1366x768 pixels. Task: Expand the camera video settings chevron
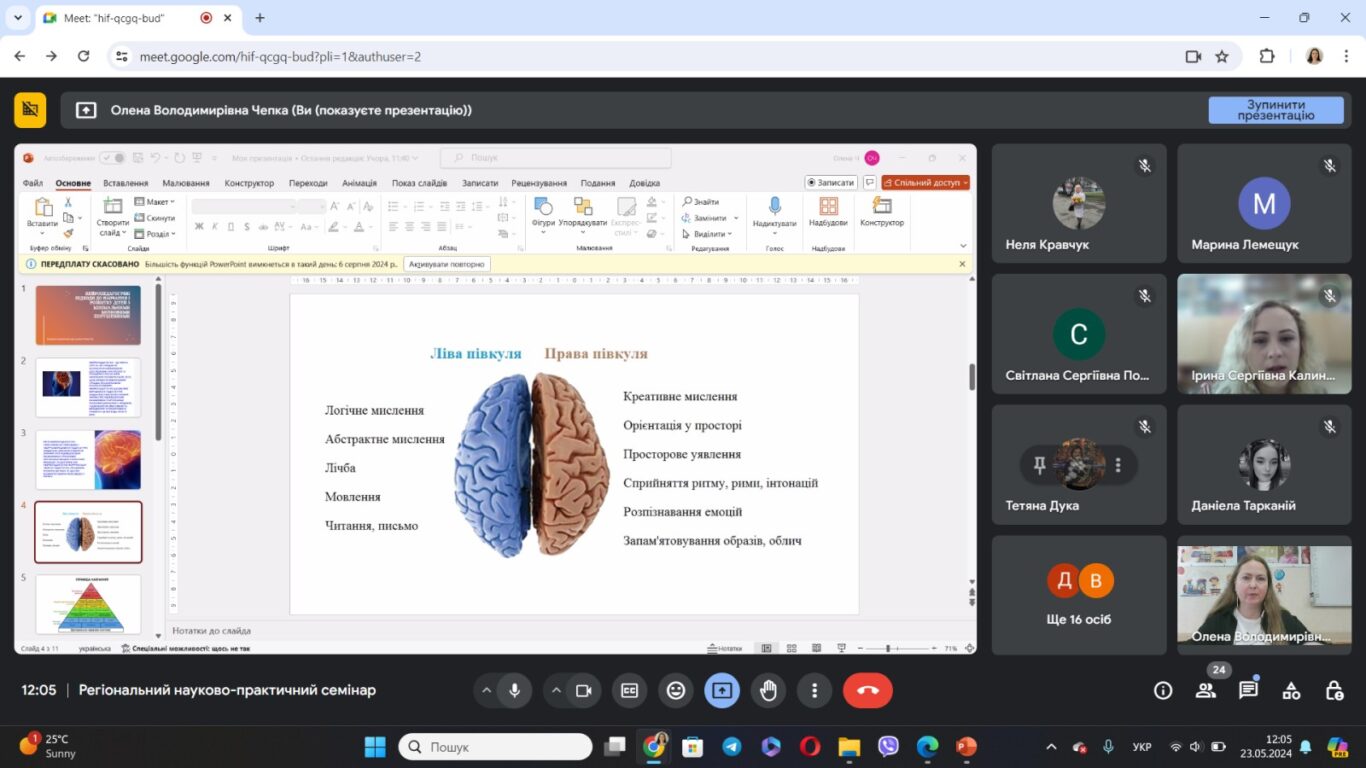click(556, 690)
